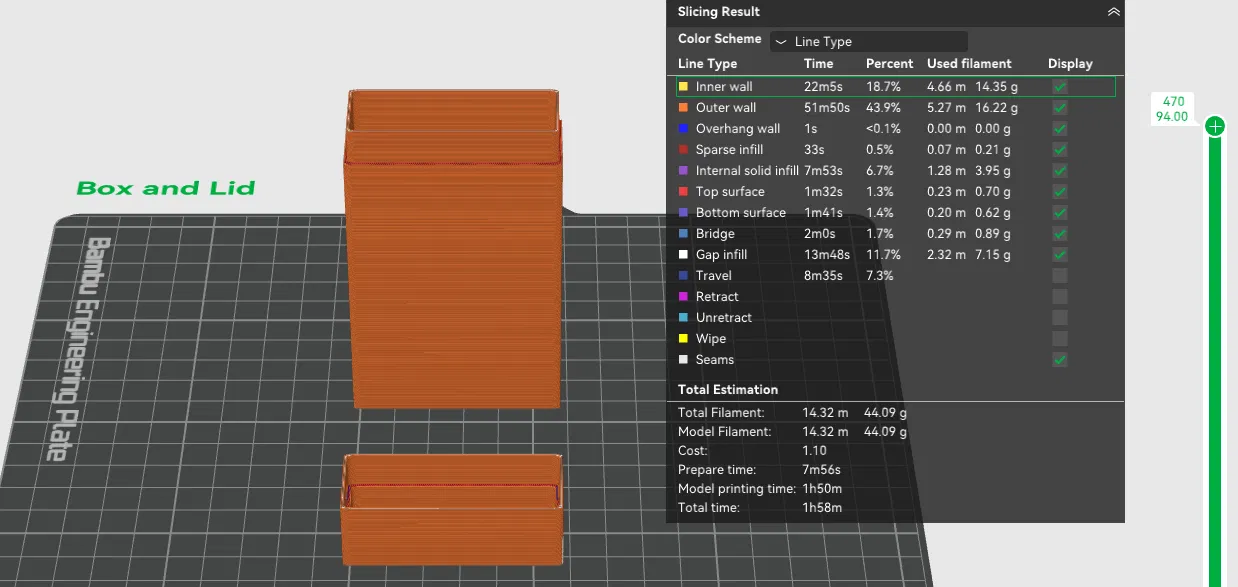The width and height of the screenshot is (1238, 587).
Task: Enable Unretract display checkbox
Action: (1060, 318)
